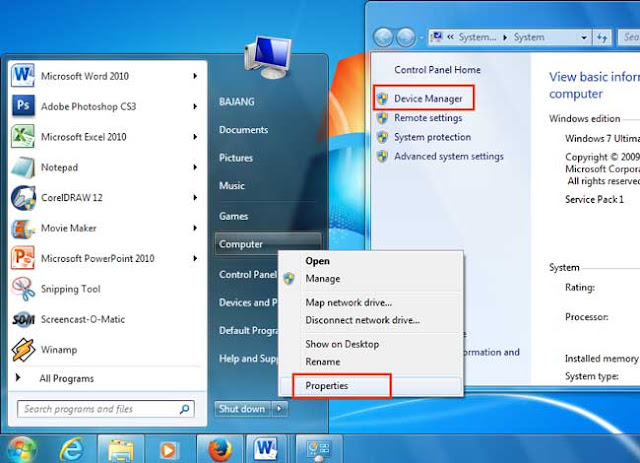The image size is (640, 463).
Task: Click the refresh button beside the address bar
Action: (602, 38)
